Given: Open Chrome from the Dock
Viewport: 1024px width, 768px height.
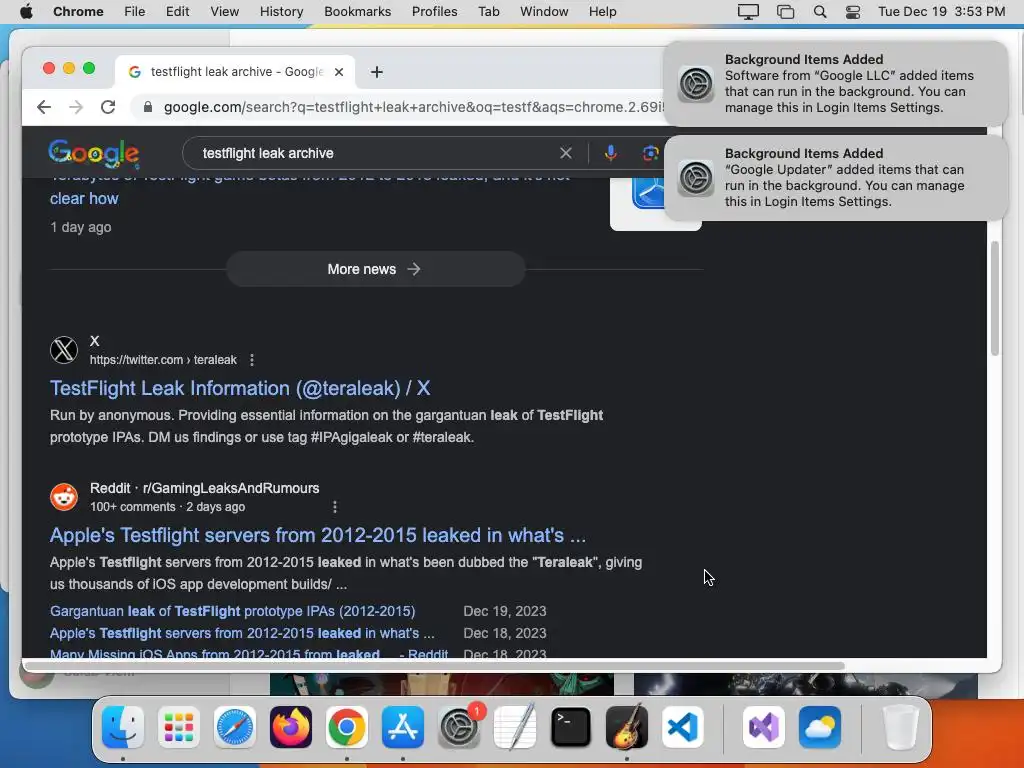Looking at the screenshot, I should (x=347, y=727).
